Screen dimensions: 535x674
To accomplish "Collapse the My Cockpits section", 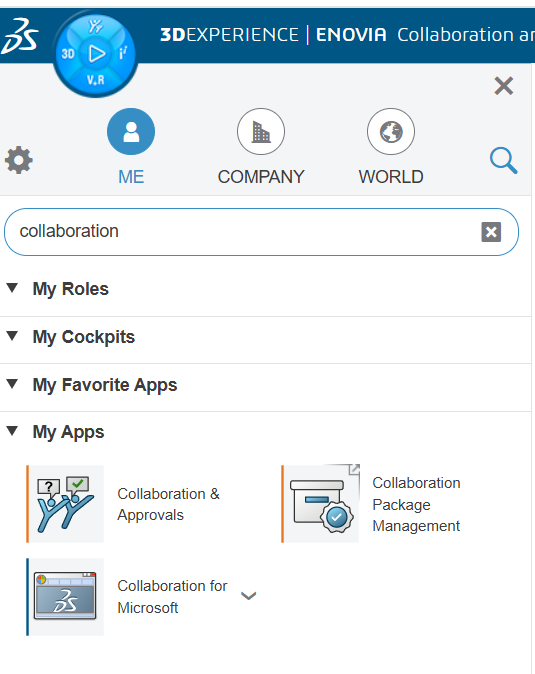I will point(12,336).
